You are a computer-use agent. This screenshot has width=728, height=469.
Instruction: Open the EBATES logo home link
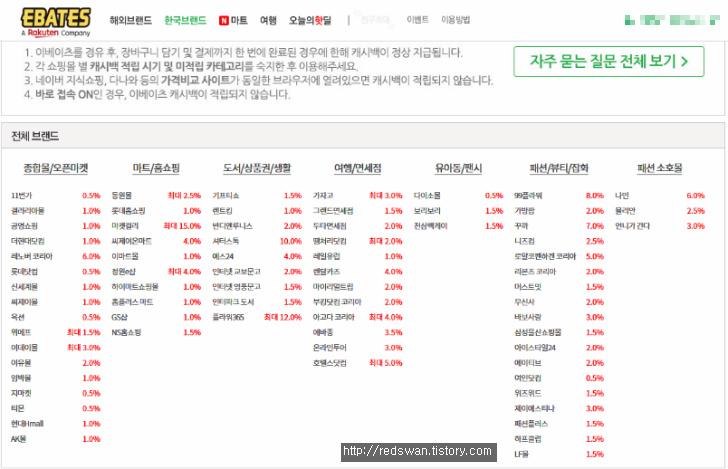55,22
